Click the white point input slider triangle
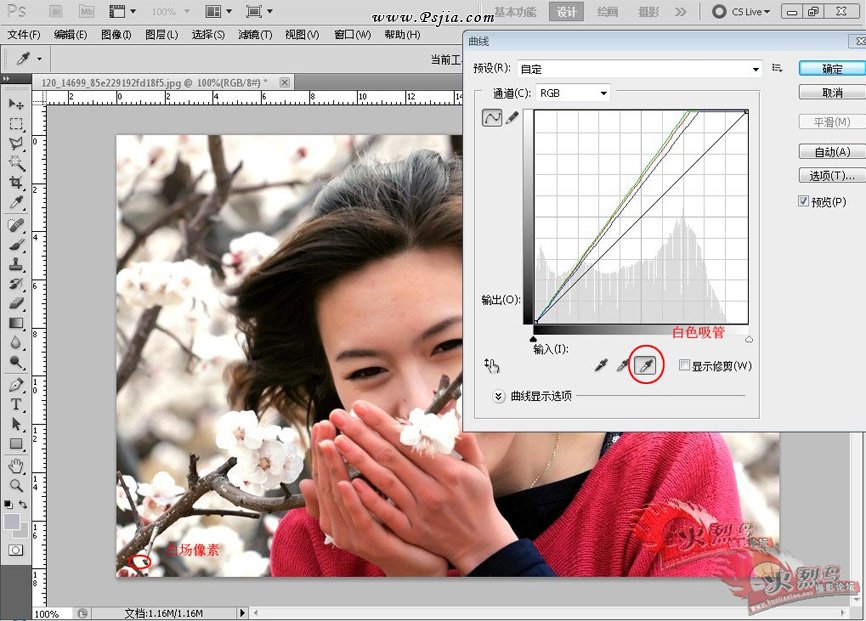 pos(748,339)
